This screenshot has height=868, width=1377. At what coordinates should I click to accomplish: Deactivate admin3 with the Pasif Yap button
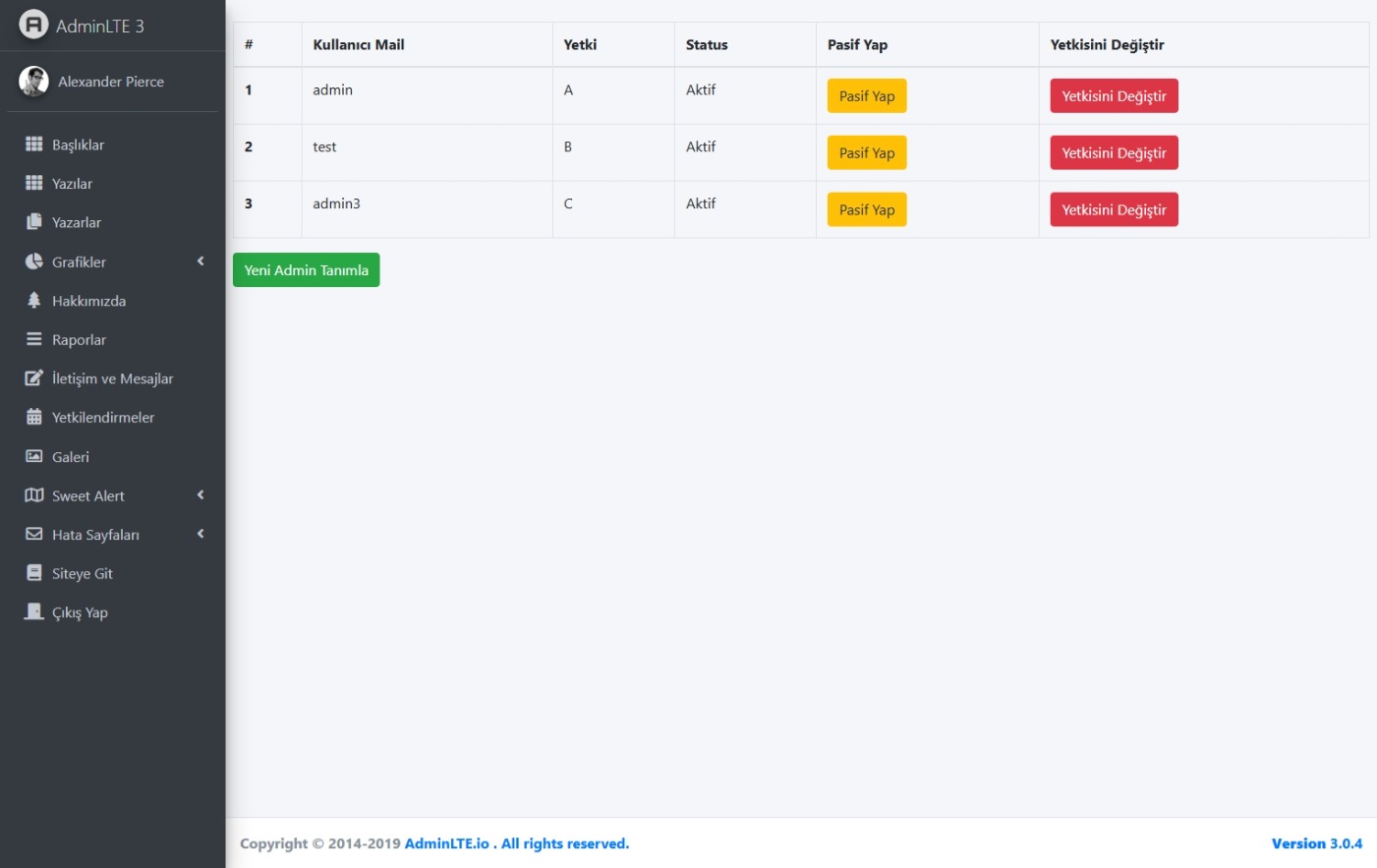click(866, 210)
